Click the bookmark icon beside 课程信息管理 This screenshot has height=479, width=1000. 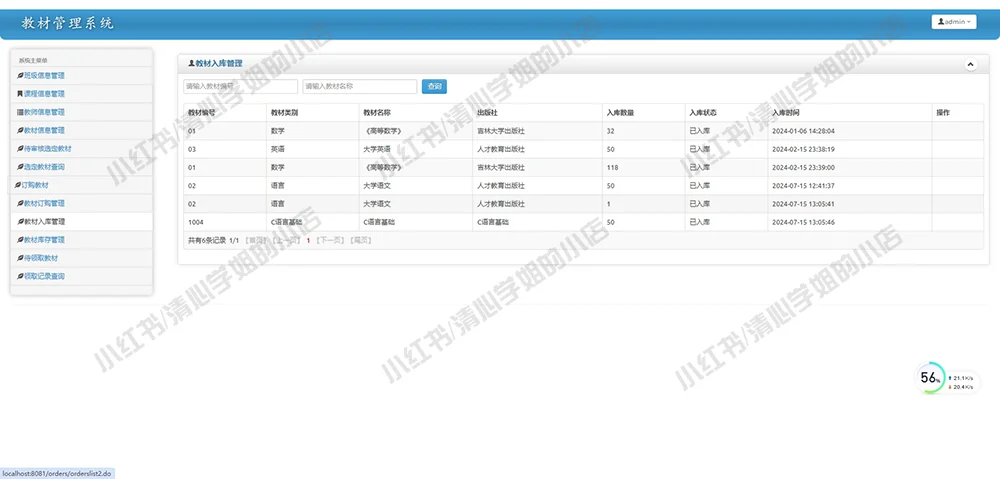tap(20, 94)
